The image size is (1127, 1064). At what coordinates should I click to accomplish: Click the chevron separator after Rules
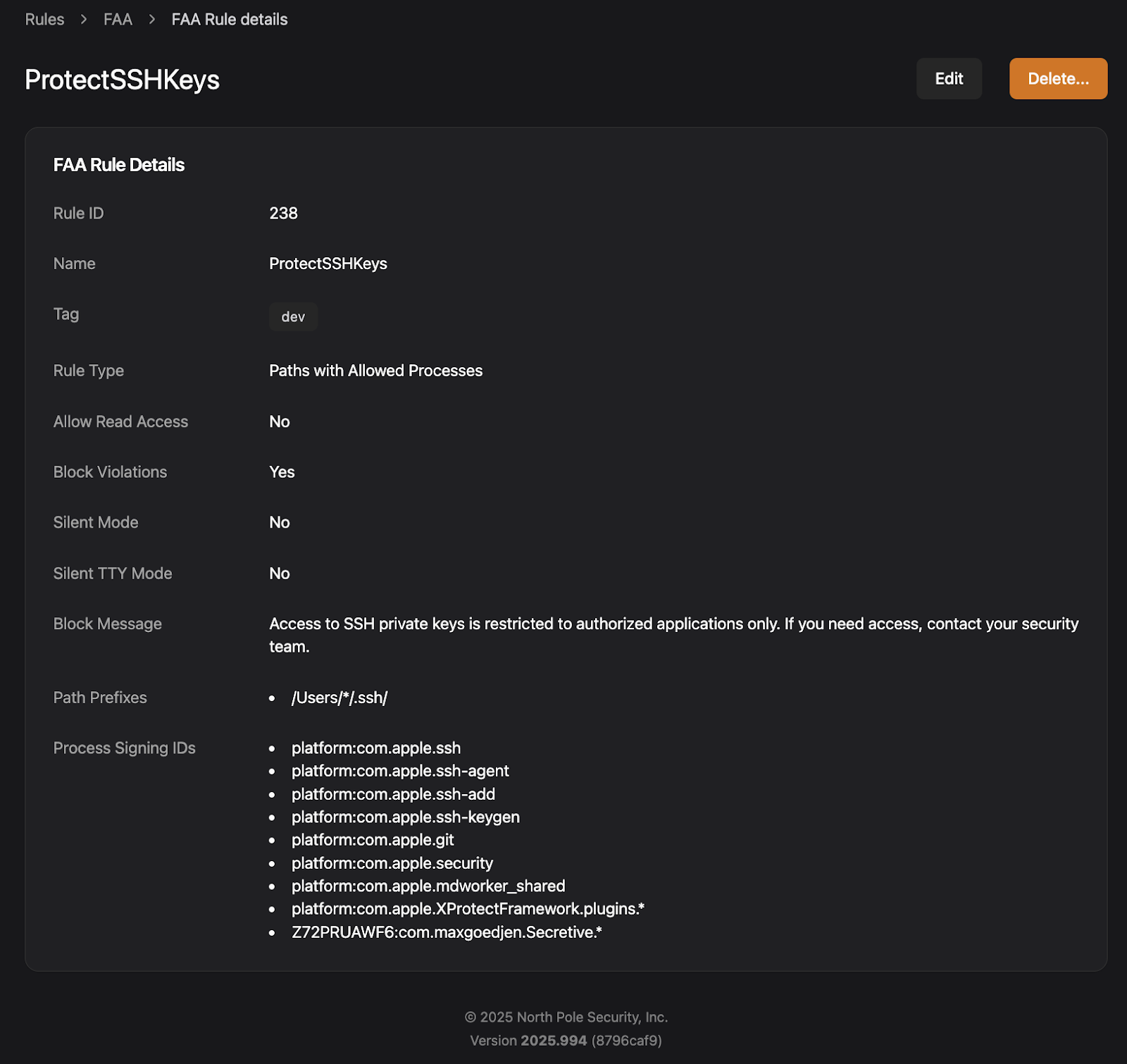tap(84, 19)
